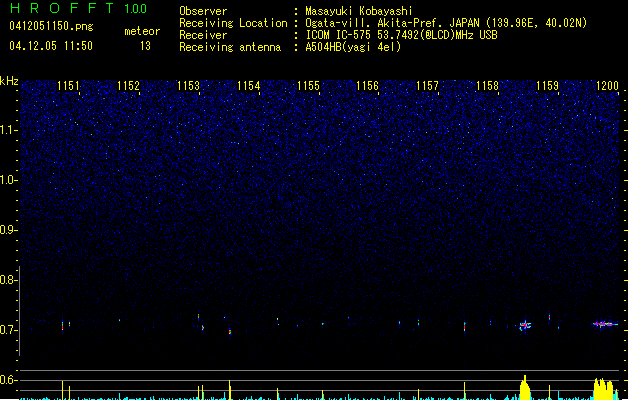Image resolution: width=629 pixels, height=400 pixels.
Task: Click the 1154 time axis label
Action: 248,86
